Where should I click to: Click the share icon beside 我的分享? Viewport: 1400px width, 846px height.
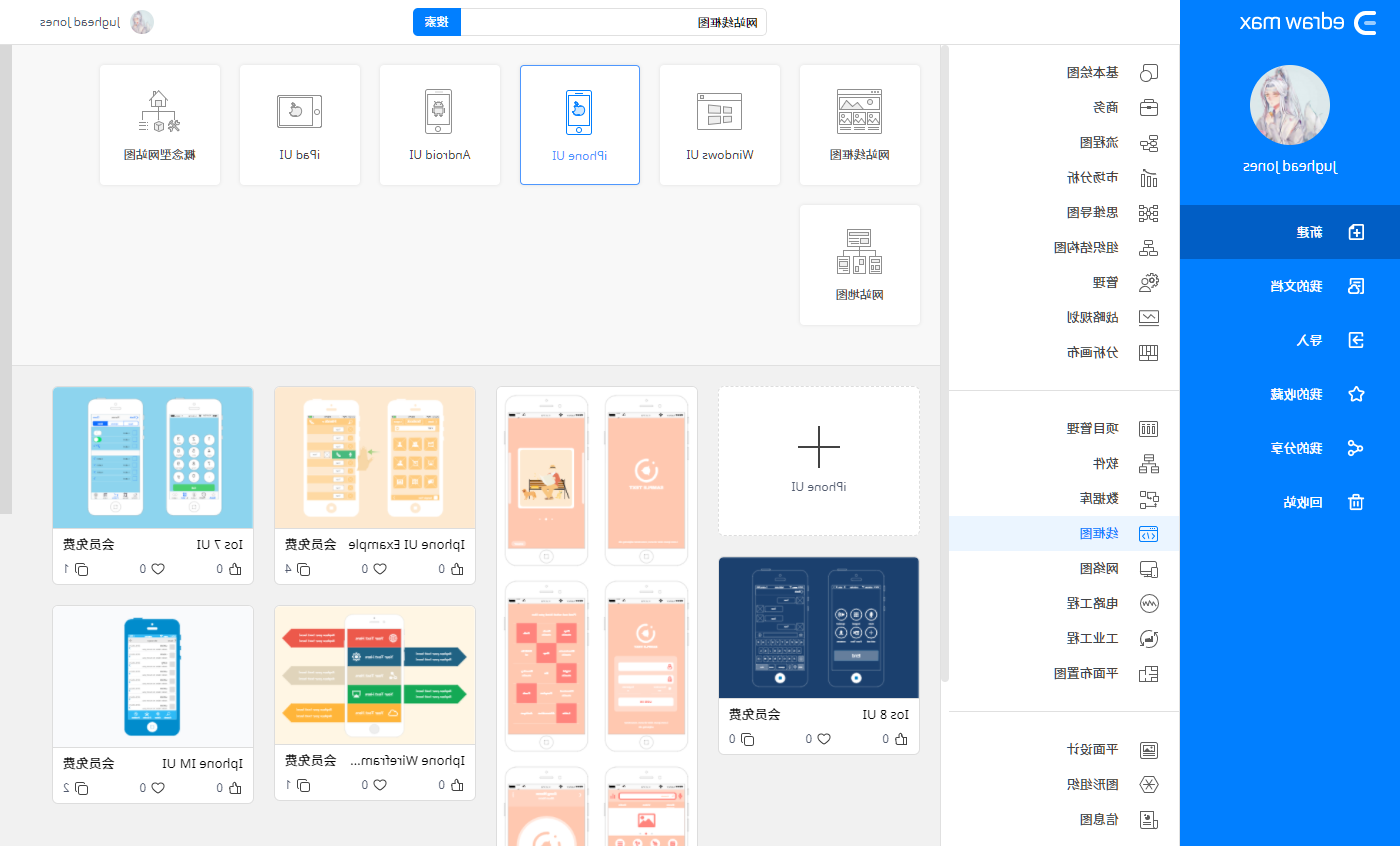pyautogui.click(x=1356, y=448)
